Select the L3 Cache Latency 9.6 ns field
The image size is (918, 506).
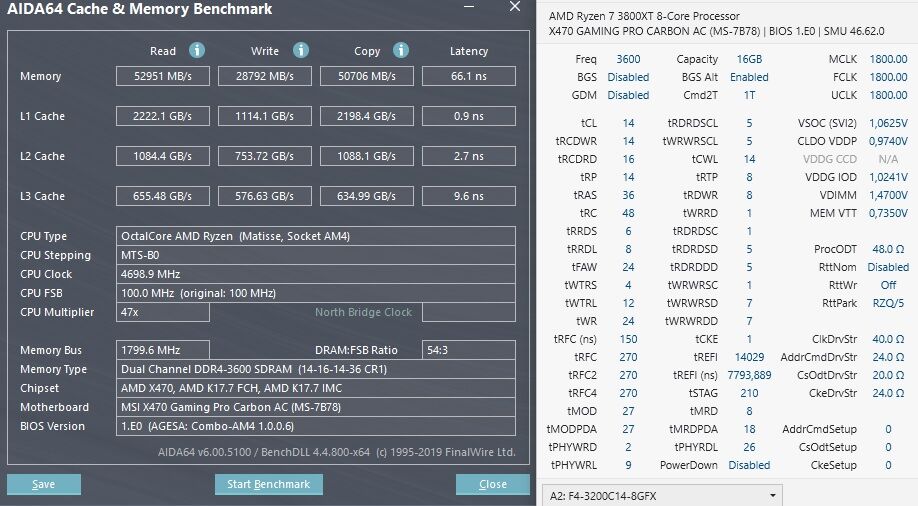(x=468, y=196)
